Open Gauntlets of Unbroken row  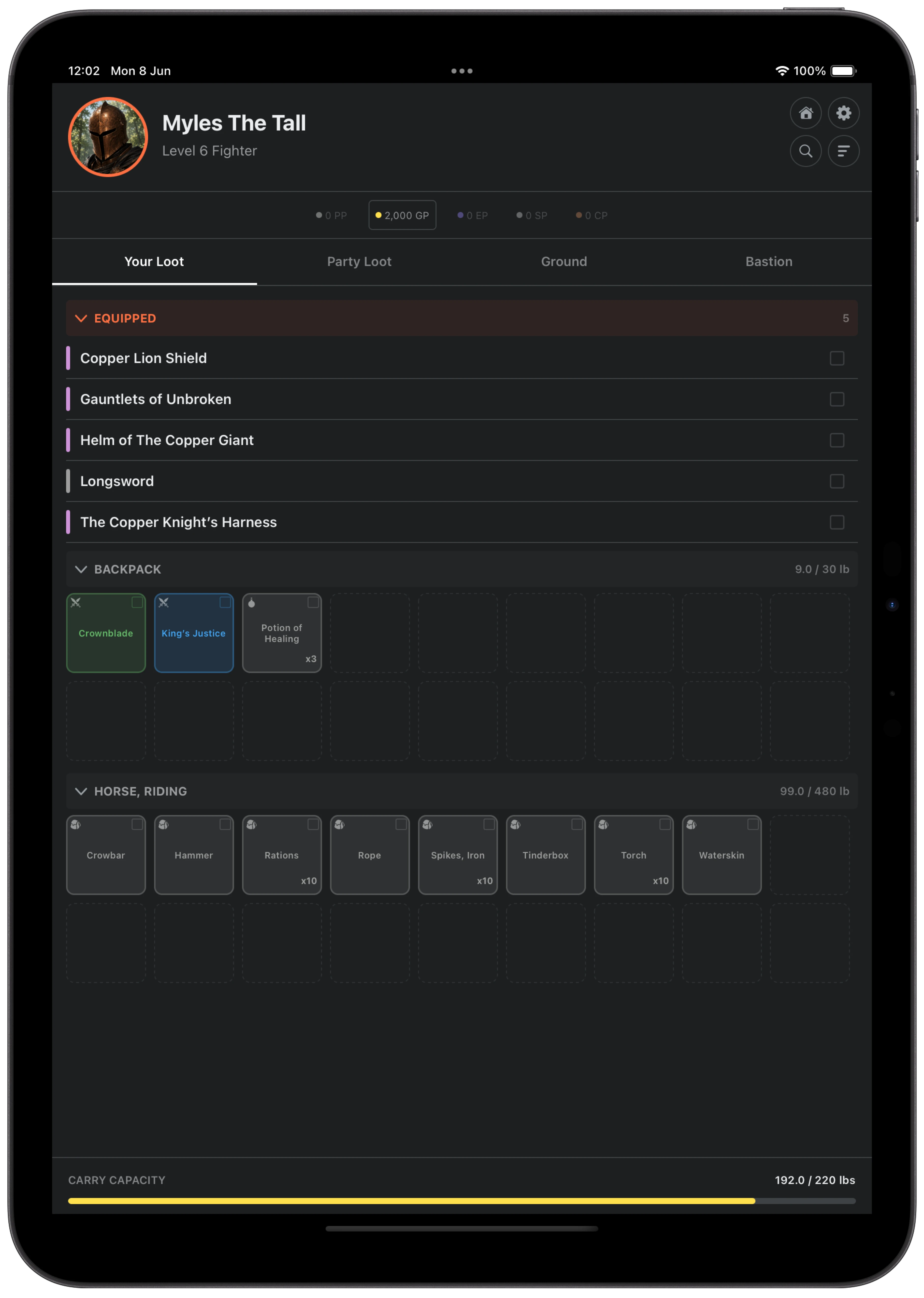[462, 399]
